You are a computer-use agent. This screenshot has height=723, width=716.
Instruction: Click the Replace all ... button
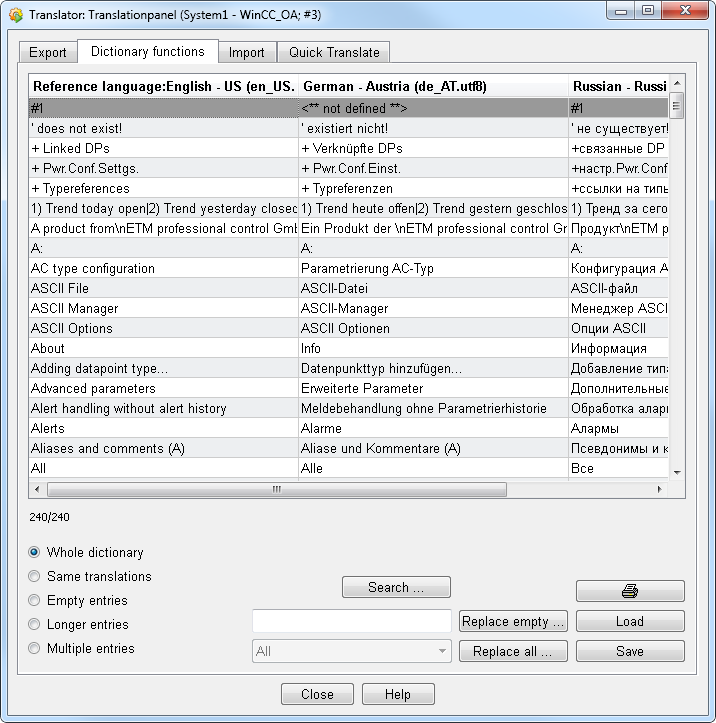click(513, 651)
